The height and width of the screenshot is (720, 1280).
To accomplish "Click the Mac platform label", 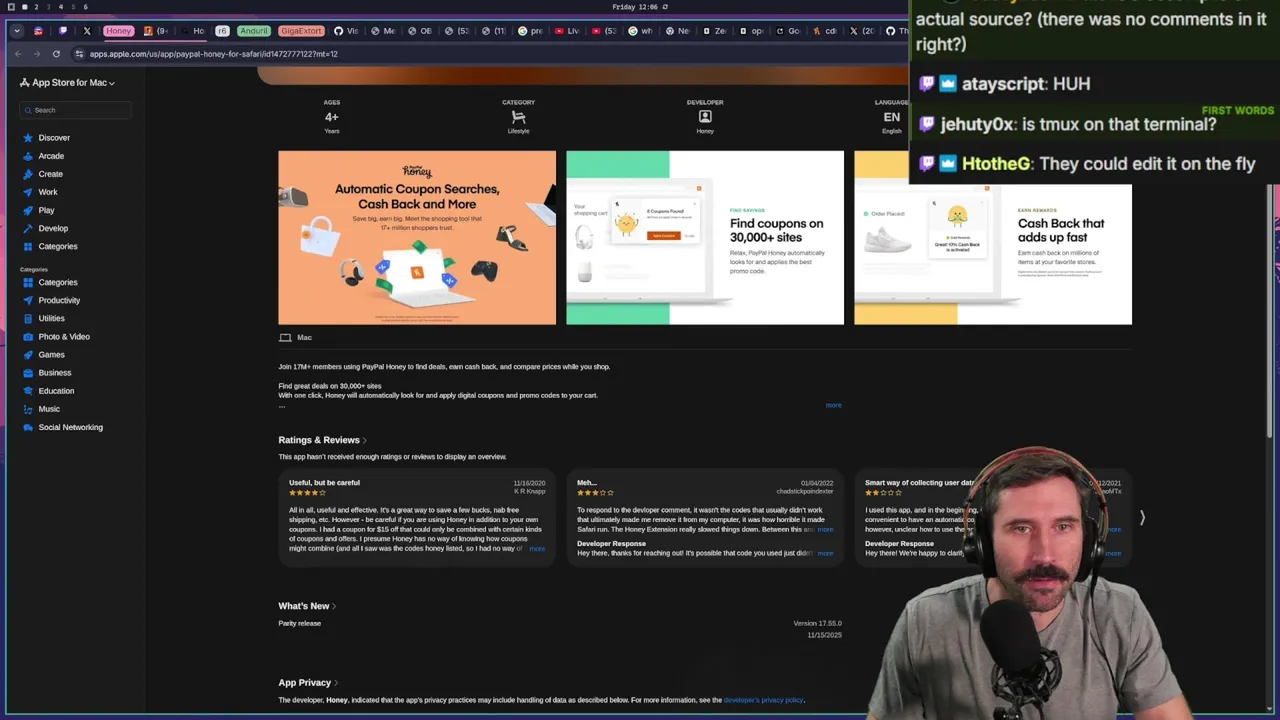I will (x=296, y=338).
